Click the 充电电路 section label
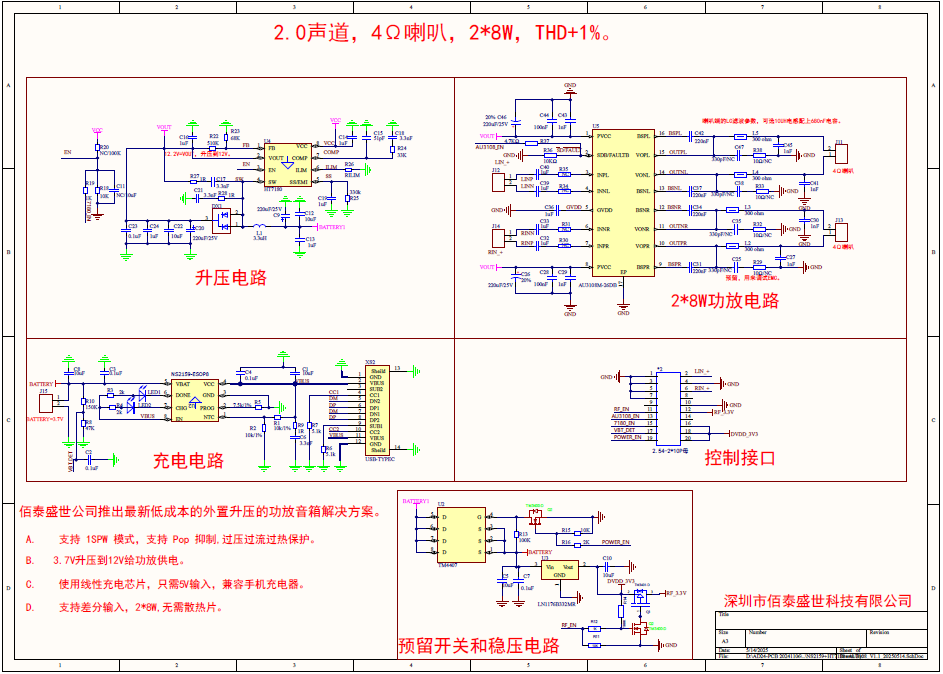The height and width of the screenshot is (674, 943). pos(188,460)
